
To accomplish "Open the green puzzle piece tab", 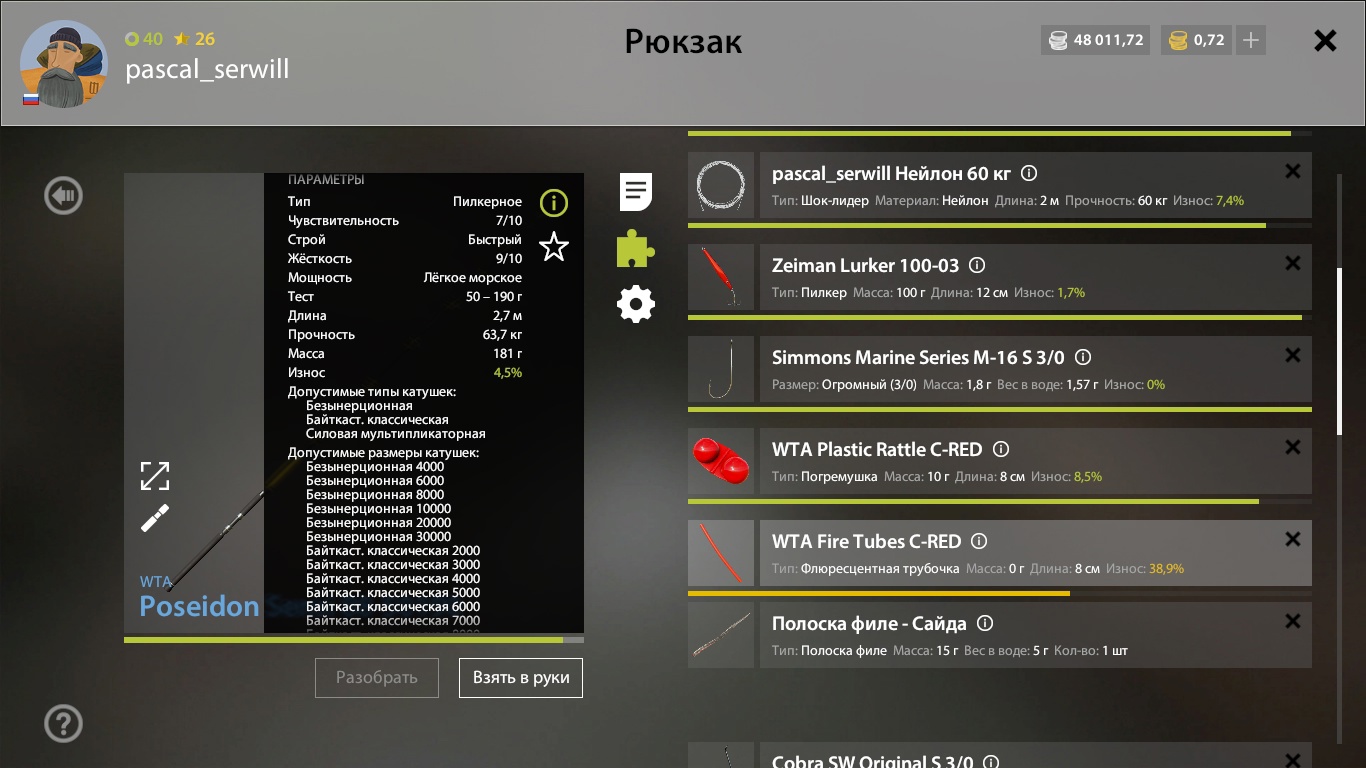I will coord(636,248).
